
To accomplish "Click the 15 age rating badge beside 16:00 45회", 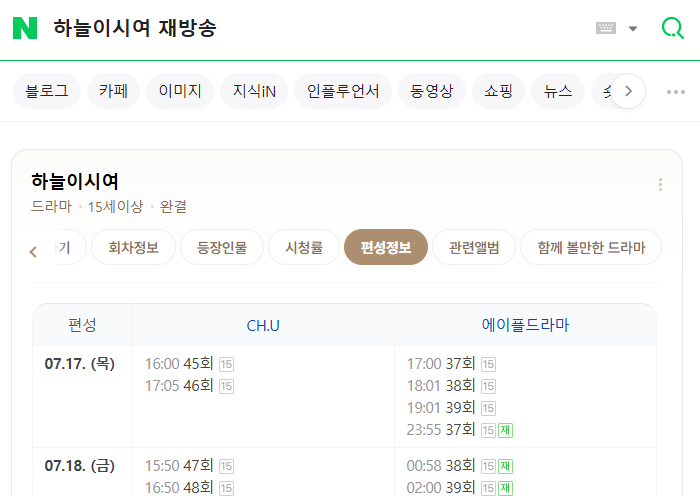I will point(226,364).
